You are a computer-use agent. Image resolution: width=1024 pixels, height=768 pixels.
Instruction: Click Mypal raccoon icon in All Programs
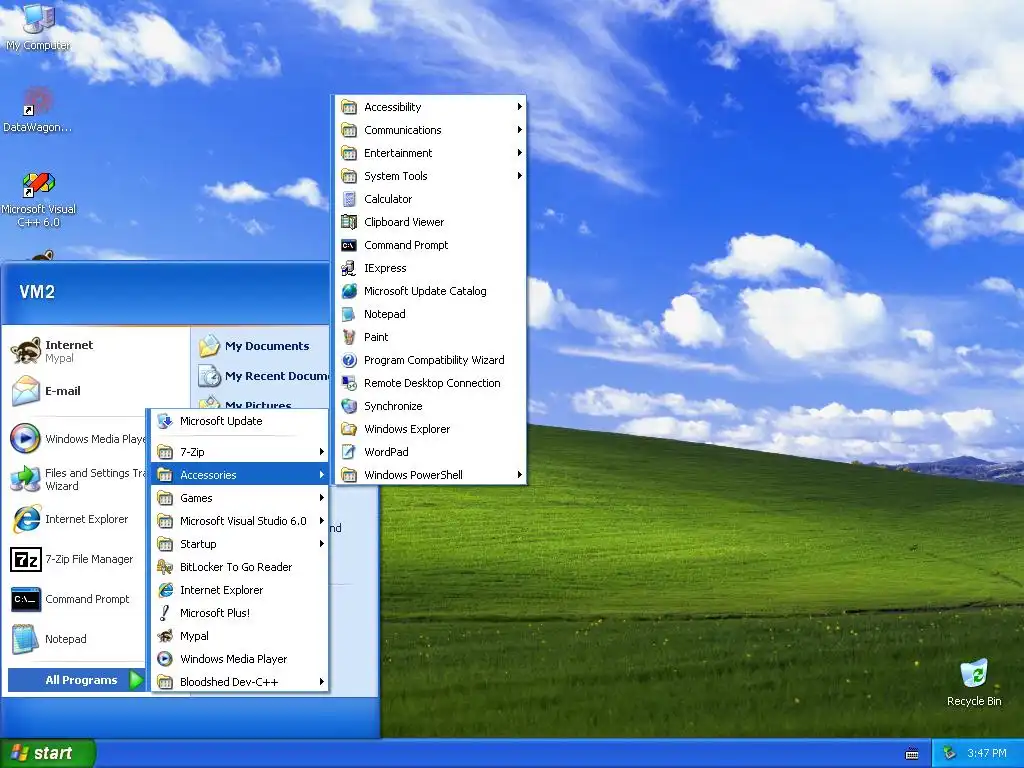tap(165, 636)
